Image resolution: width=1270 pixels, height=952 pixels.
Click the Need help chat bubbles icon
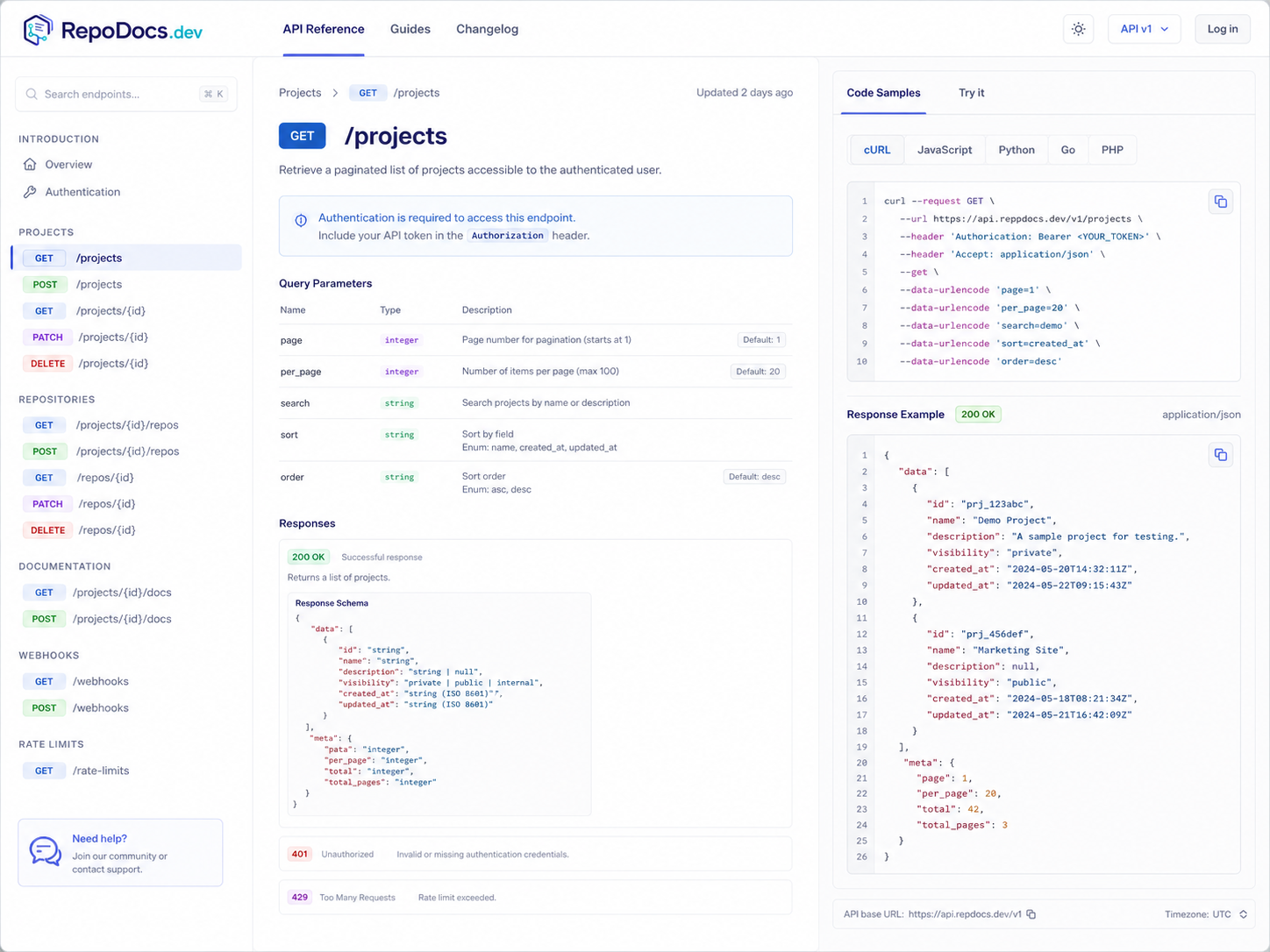(x=45, y=850)
